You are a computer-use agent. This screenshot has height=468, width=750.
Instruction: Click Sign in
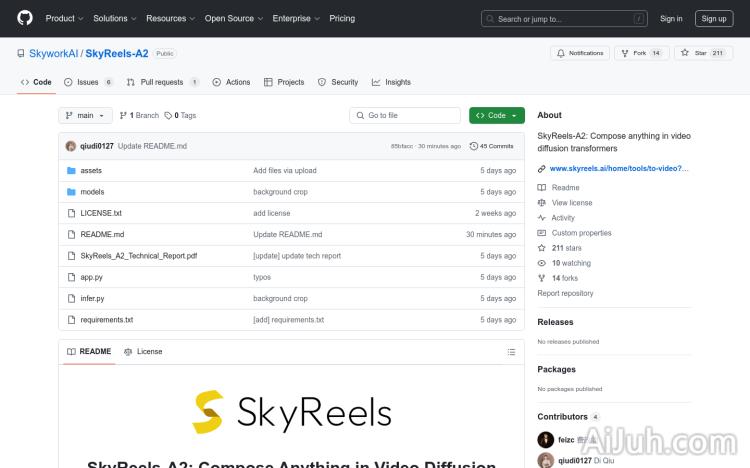[671, 19]
